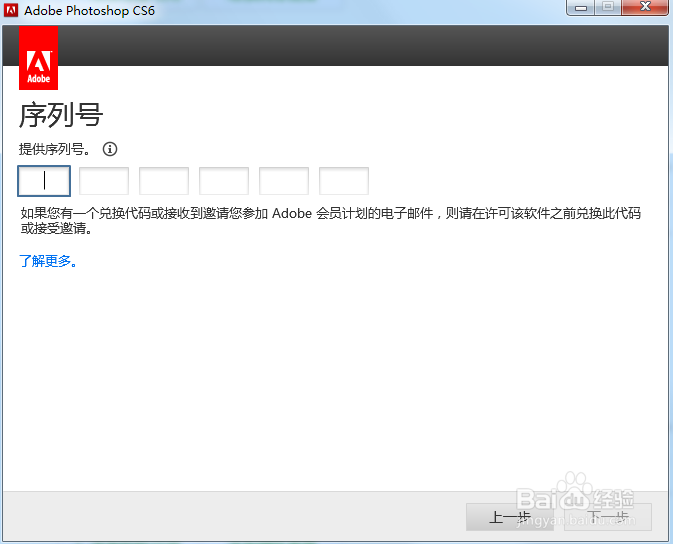Click the Photoshop title bar app icon

[11, 10]
